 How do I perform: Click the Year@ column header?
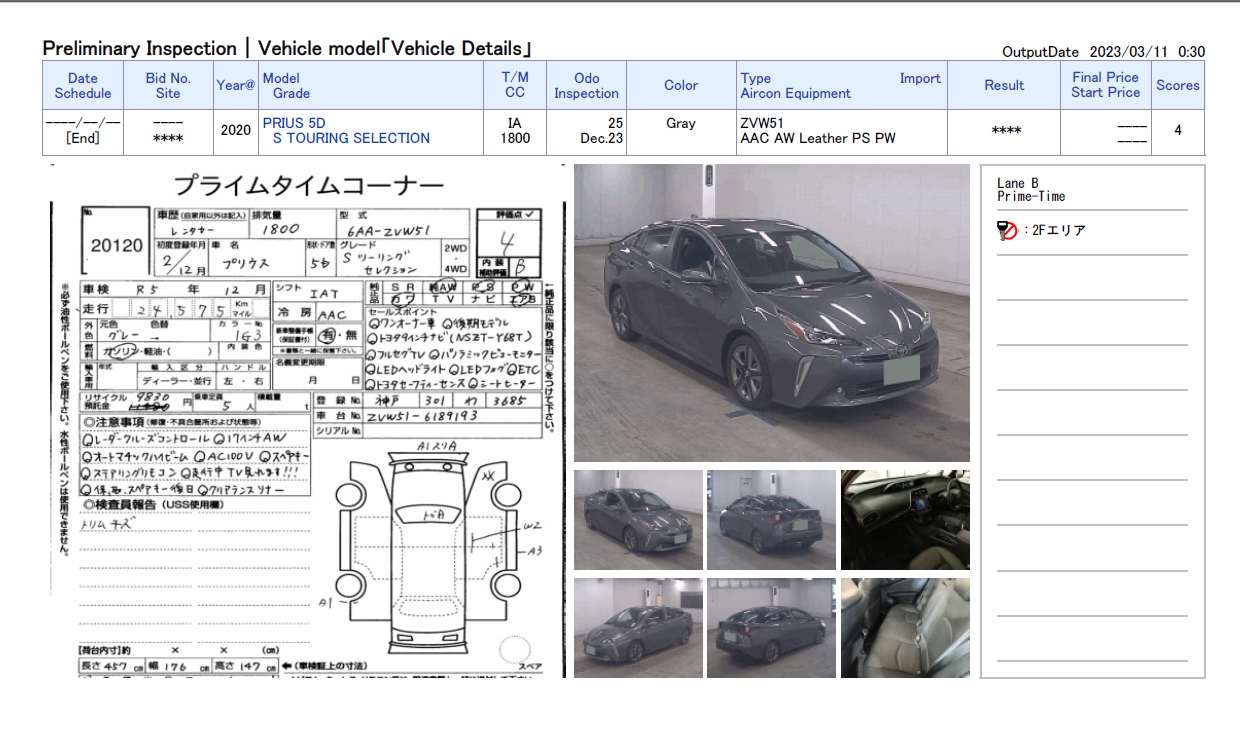click(236, 86)
